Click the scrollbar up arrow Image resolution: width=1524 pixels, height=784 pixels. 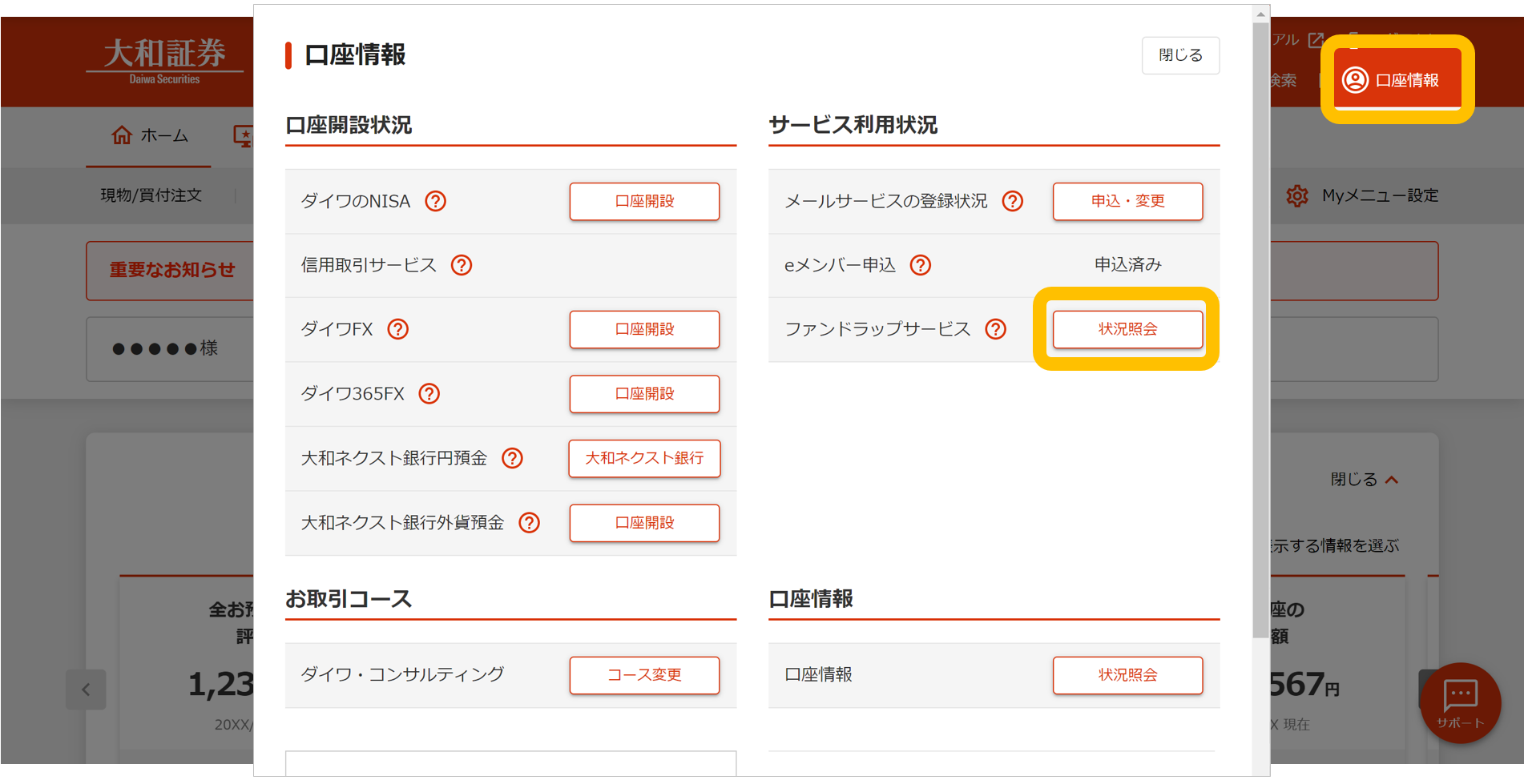(1261, 14)
